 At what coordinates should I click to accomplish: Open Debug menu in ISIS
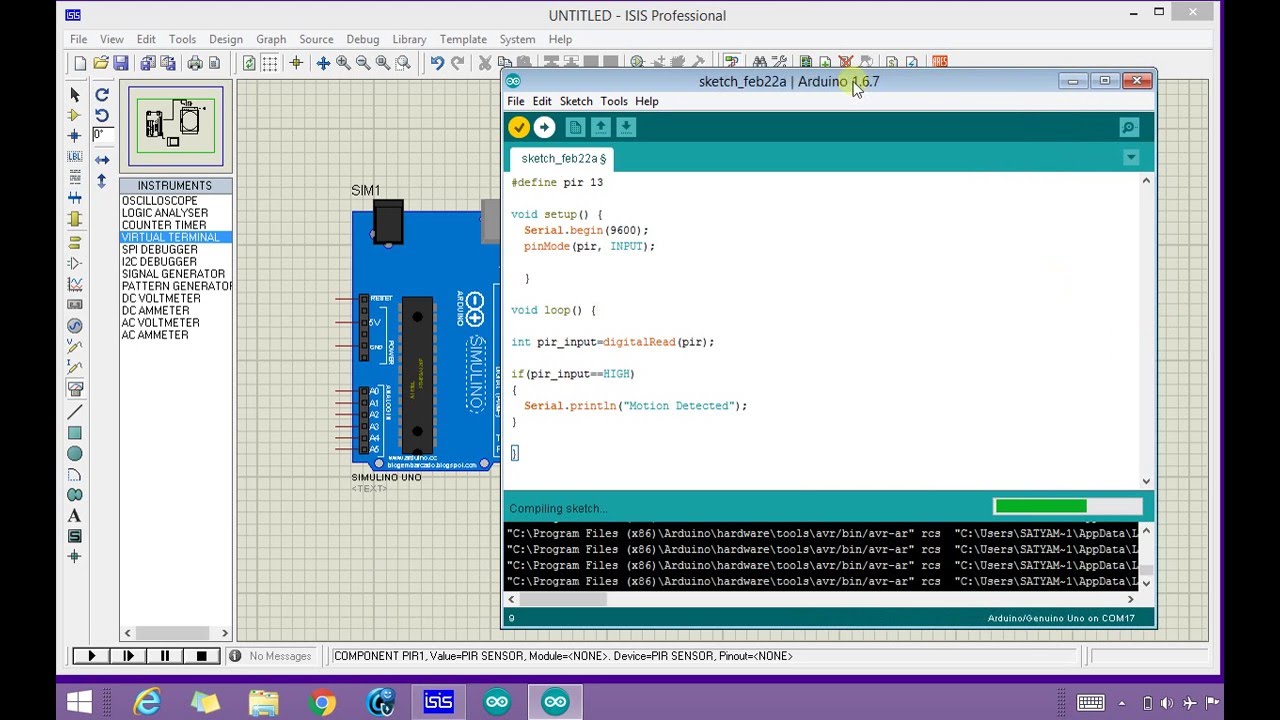point(363,39)
